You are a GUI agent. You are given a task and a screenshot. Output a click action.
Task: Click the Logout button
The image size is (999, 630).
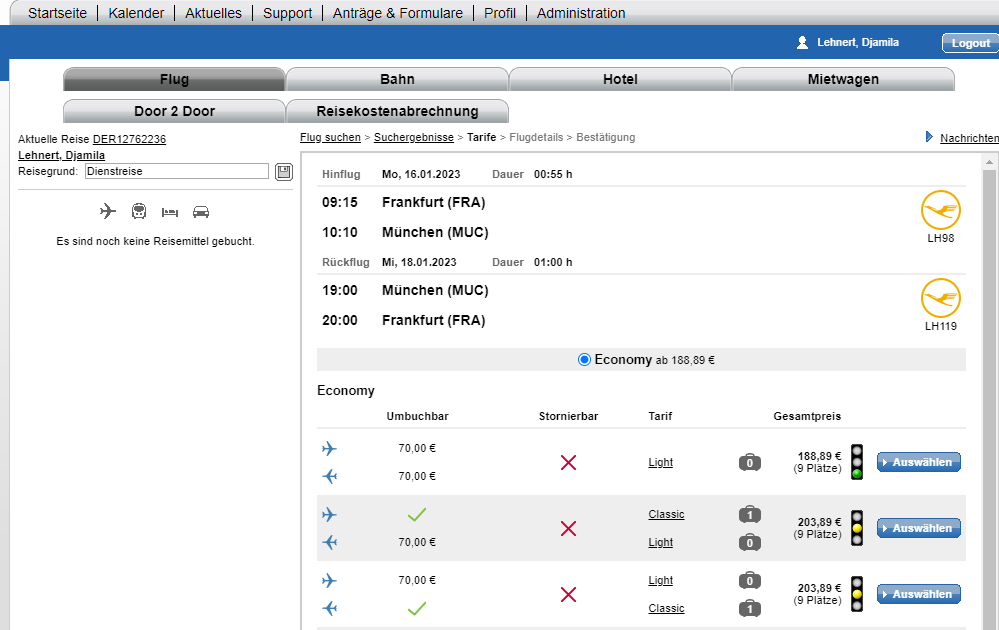[970, 43]
